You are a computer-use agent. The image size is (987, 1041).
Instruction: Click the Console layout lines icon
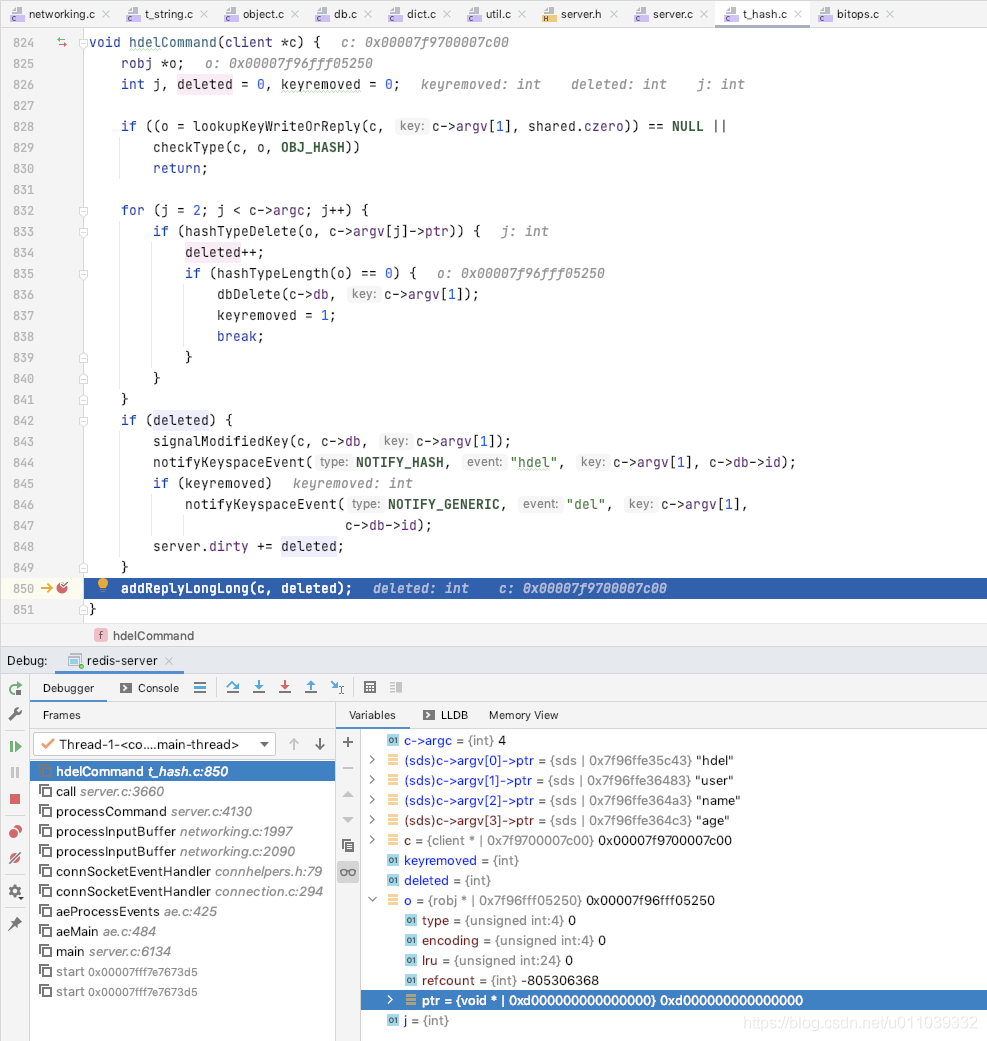click(200, 688)
